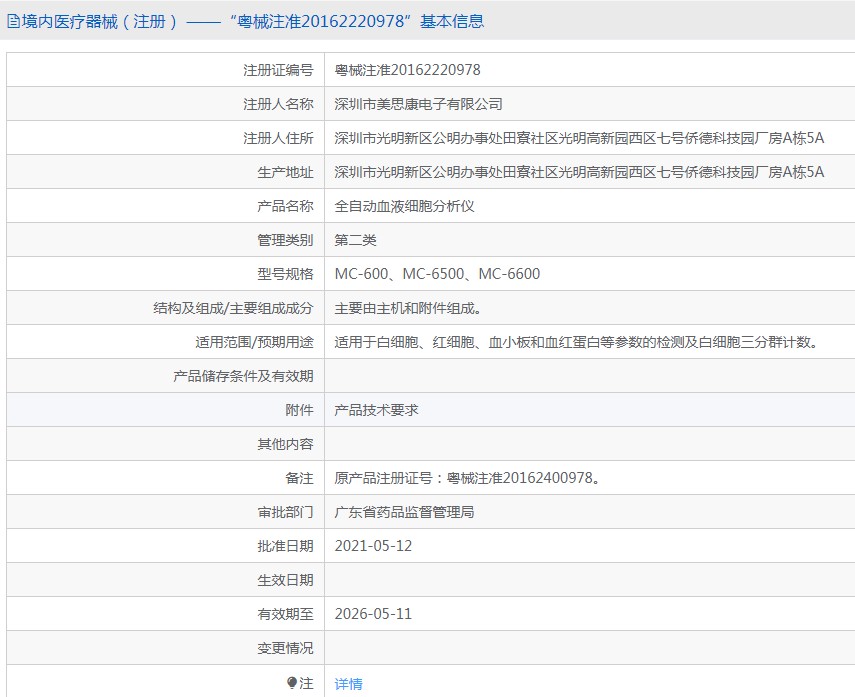
Task: Click attachment value 产品技术要求
Action: click(376, 410)
